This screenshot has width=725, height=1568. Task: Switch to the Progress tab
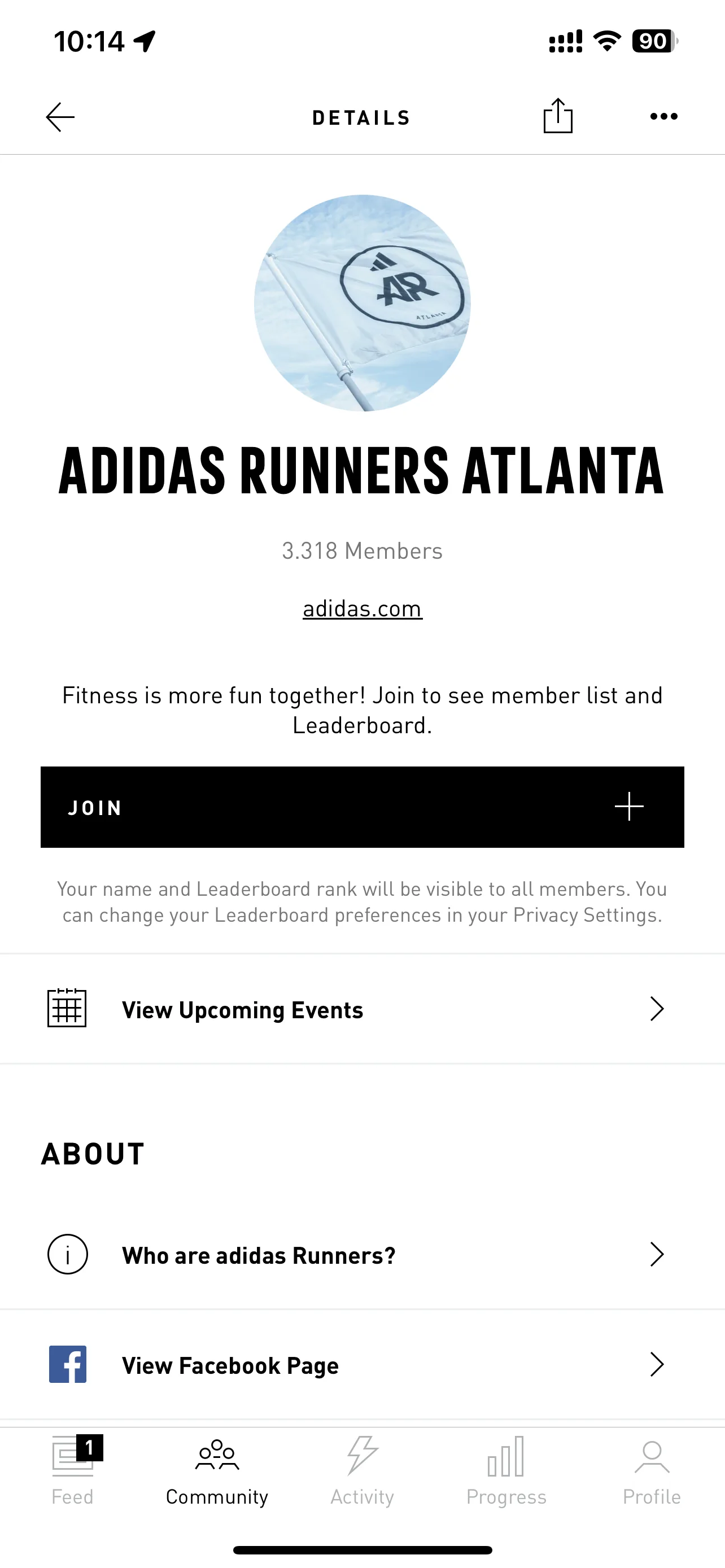(x=506, y=1469)
